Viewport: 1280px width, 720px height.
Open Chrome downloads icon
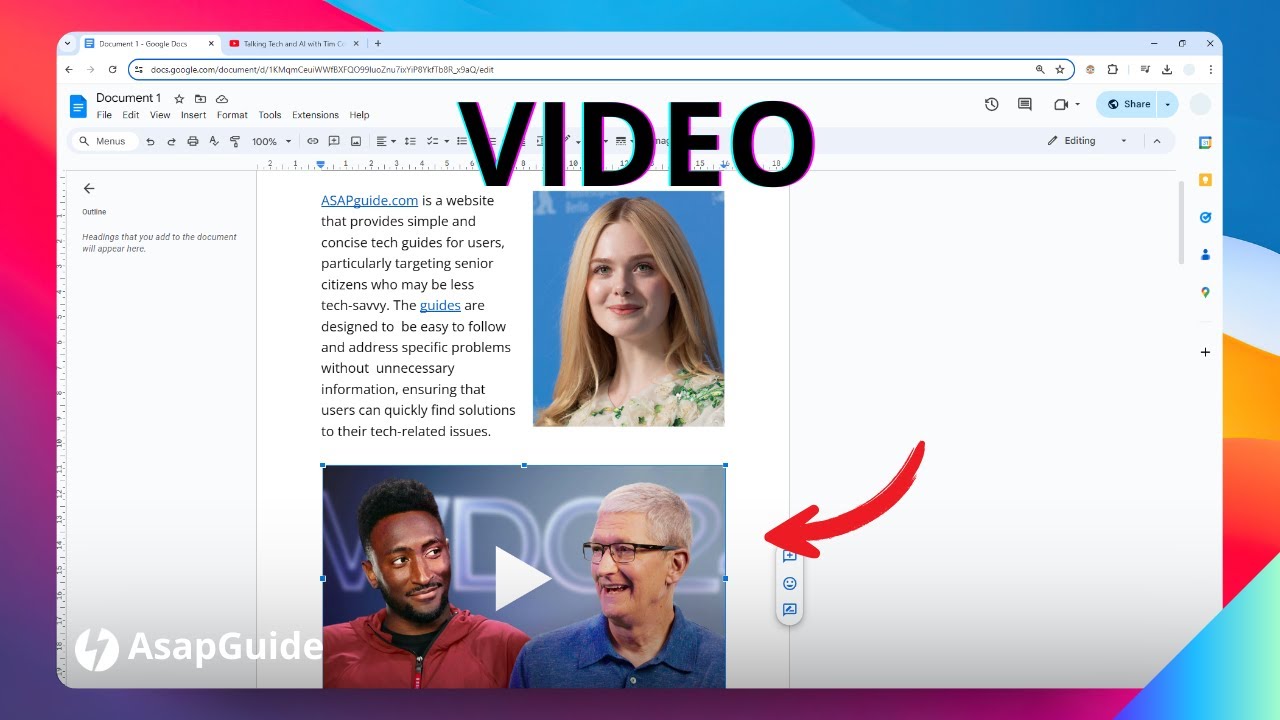[x=1166, y=70]
